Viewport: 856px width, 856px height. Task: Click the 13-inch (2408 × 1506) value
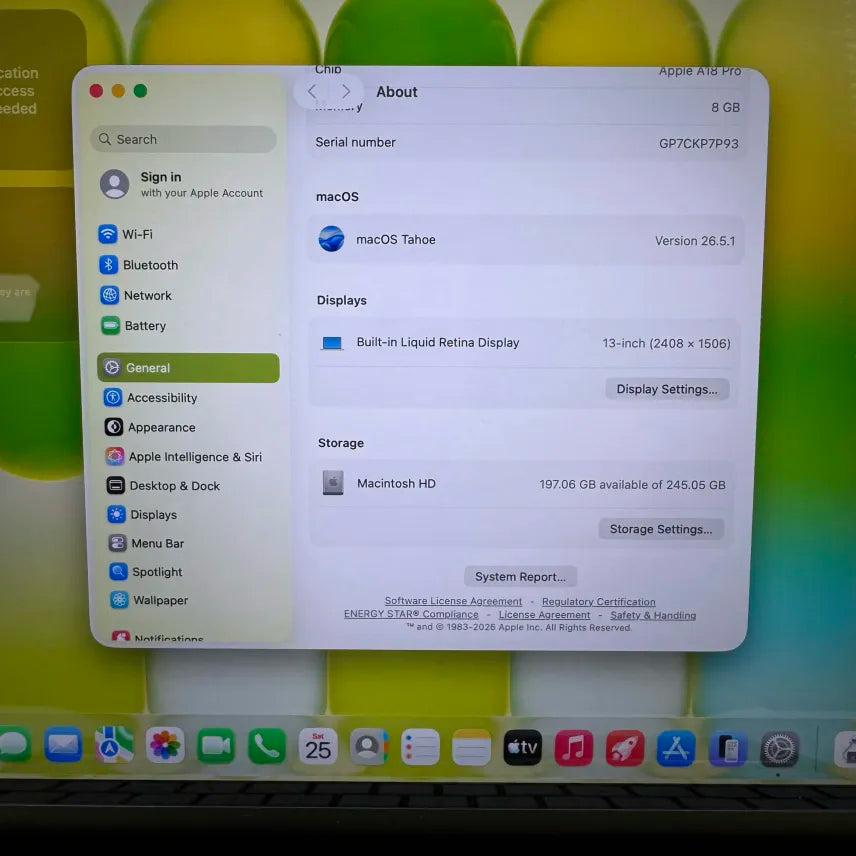pyautogui.click(x=667, y=343)
